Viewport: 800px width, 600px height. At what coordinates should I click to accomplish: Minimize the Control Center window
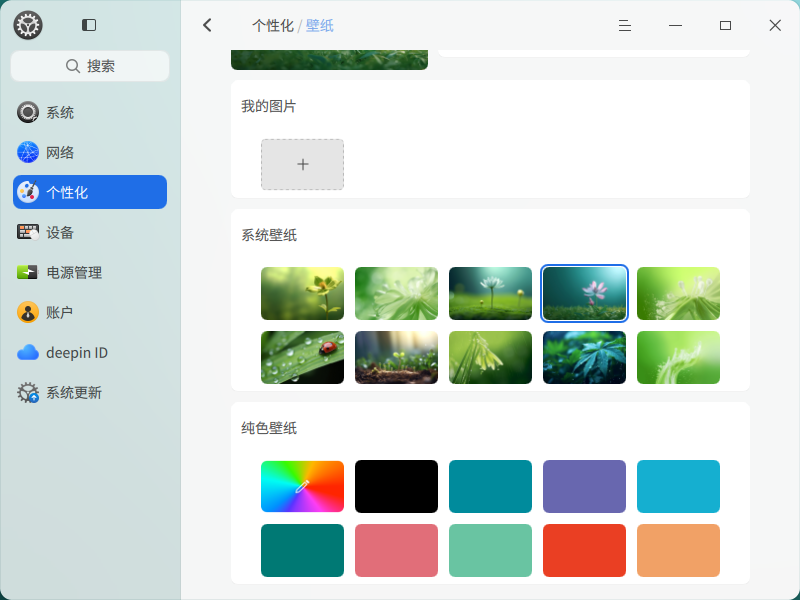pyautogui.click(x=675, y=26)
